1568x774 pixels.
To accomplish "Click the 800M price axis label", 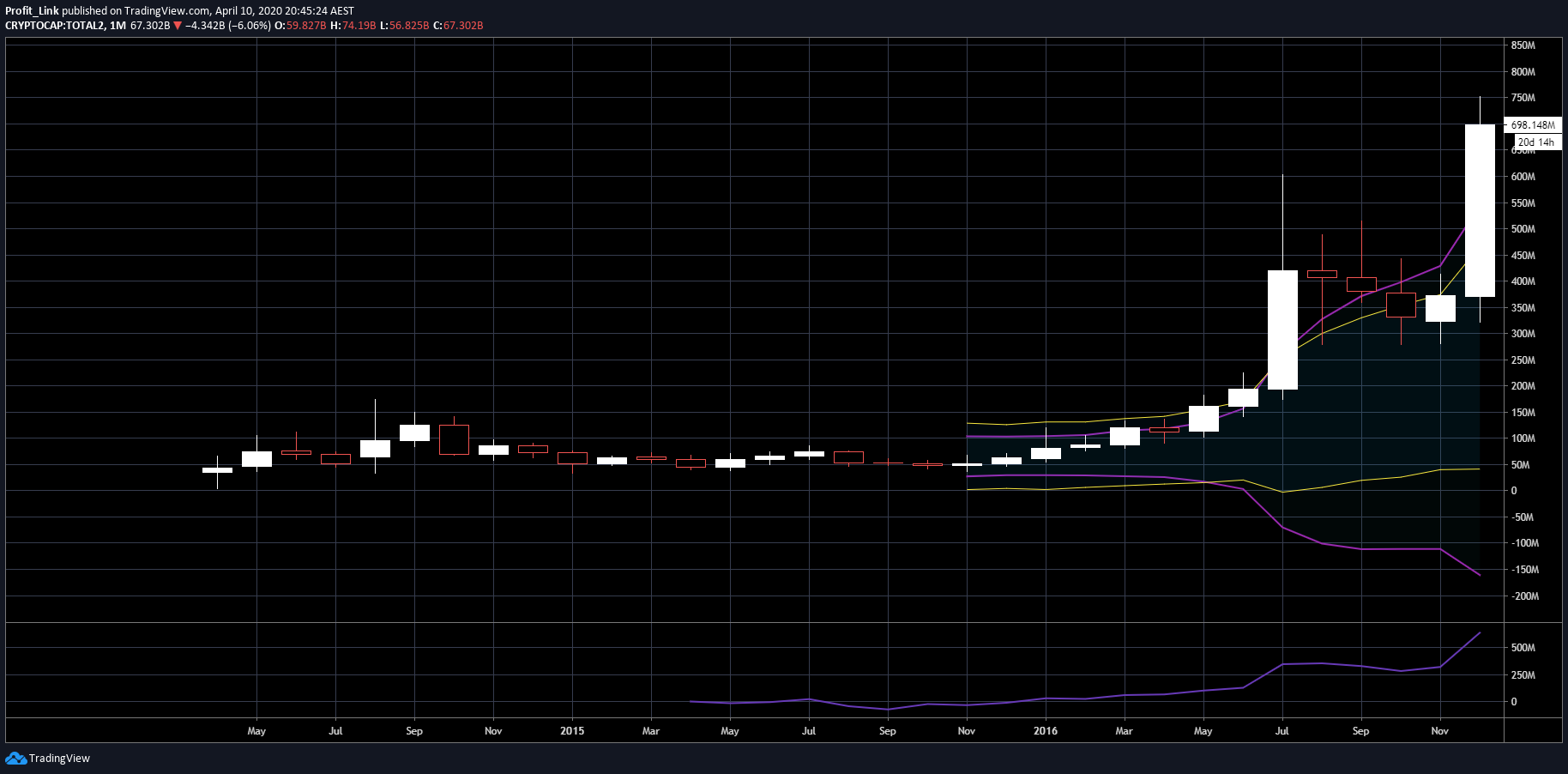I will coord(1523,72).
